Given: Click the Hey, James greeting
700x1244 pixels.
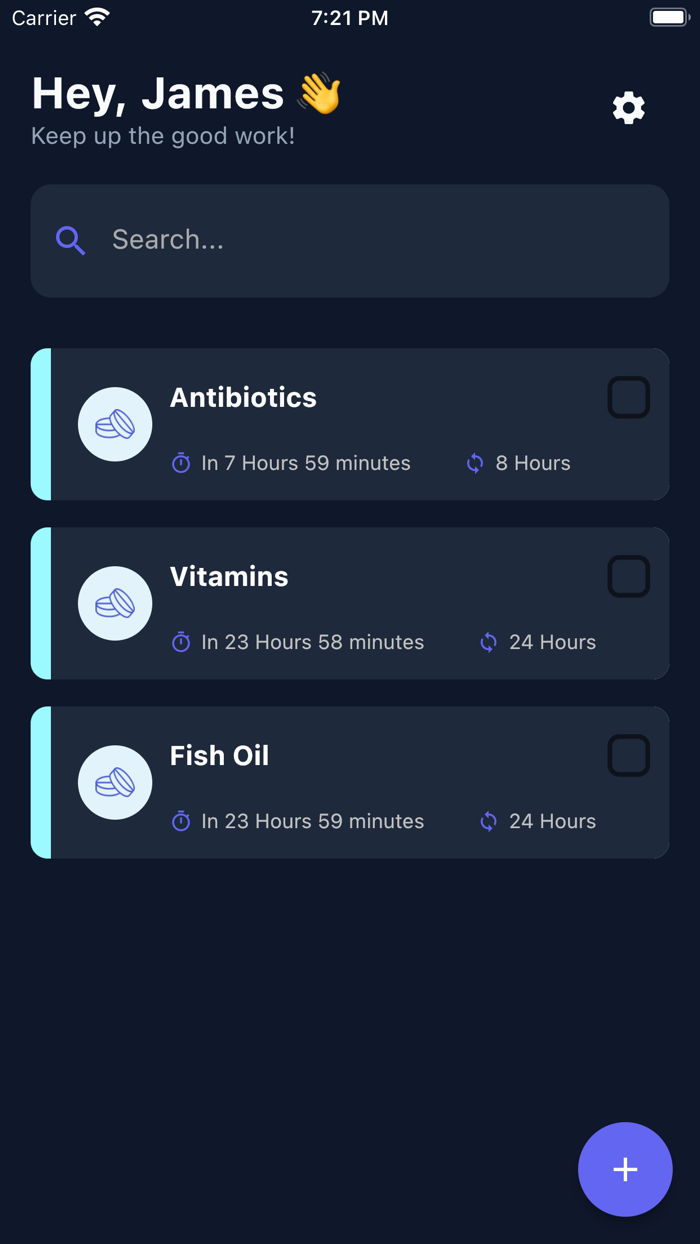Looking at the screenshot, I should tap(156, 93).
